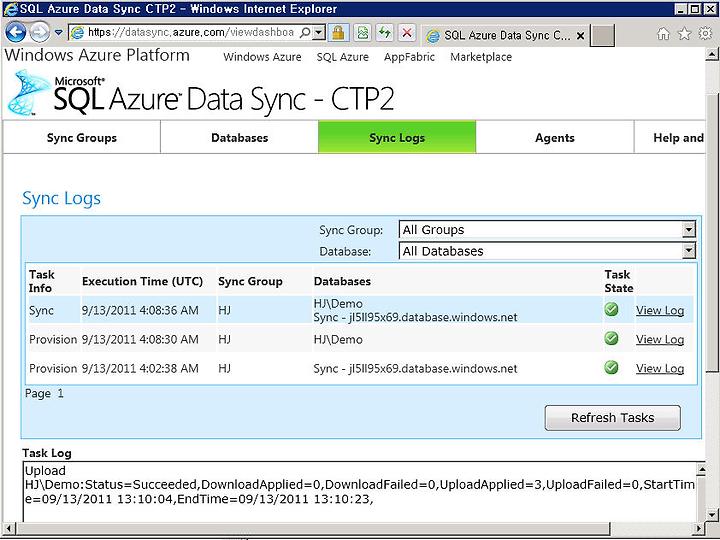720x540 pixels.
Task: Click the 9/13/2011 4:02:38 AM cell
Action: click(140, 368)
